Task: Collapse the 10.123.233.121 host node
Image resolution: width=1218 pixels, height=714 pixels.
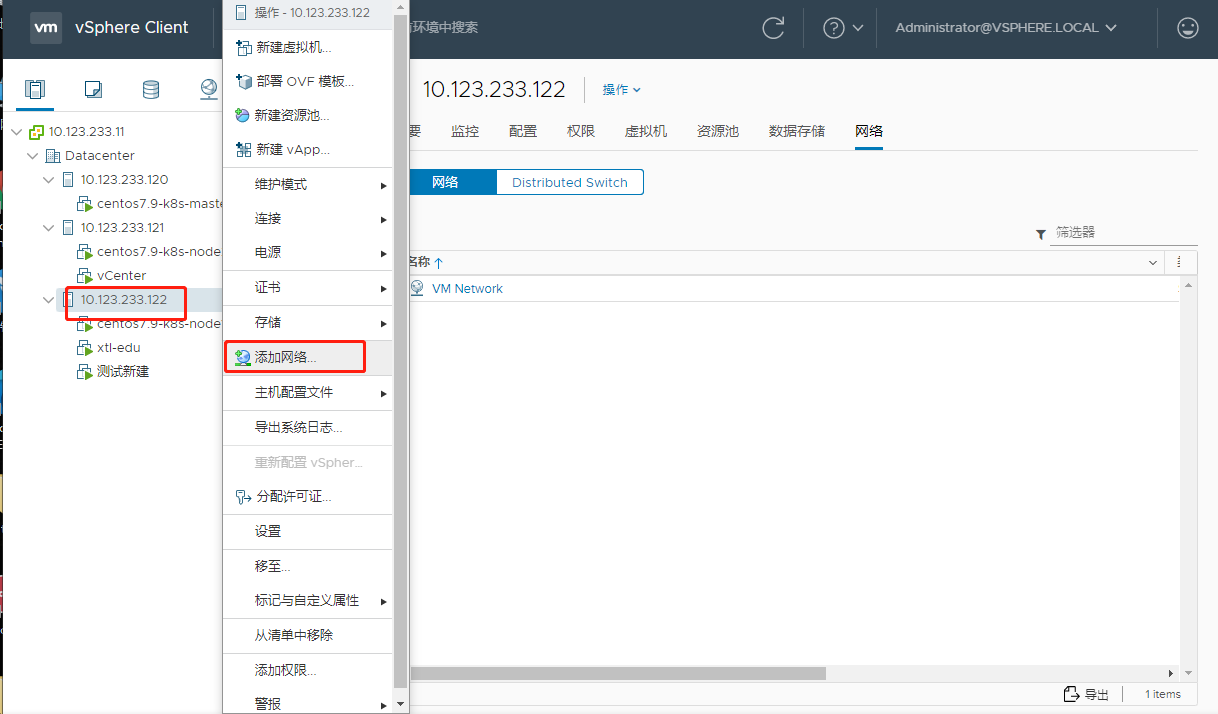Action: point(50,227)
